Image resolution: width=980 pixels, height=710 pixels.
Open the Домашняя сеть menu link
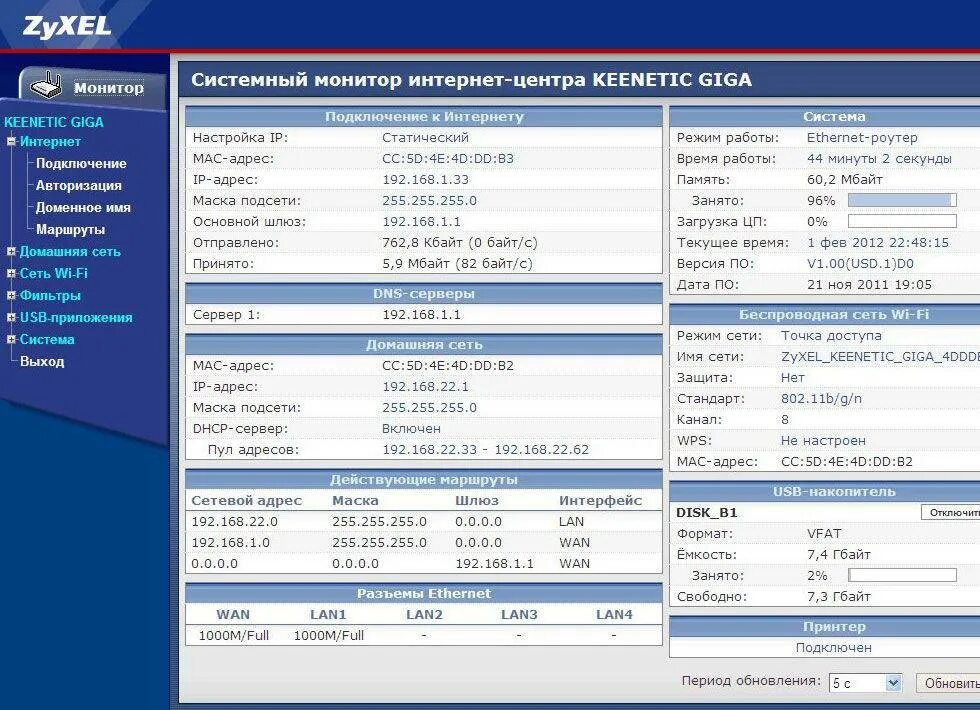pyautogui.click(x=70, y=252)
